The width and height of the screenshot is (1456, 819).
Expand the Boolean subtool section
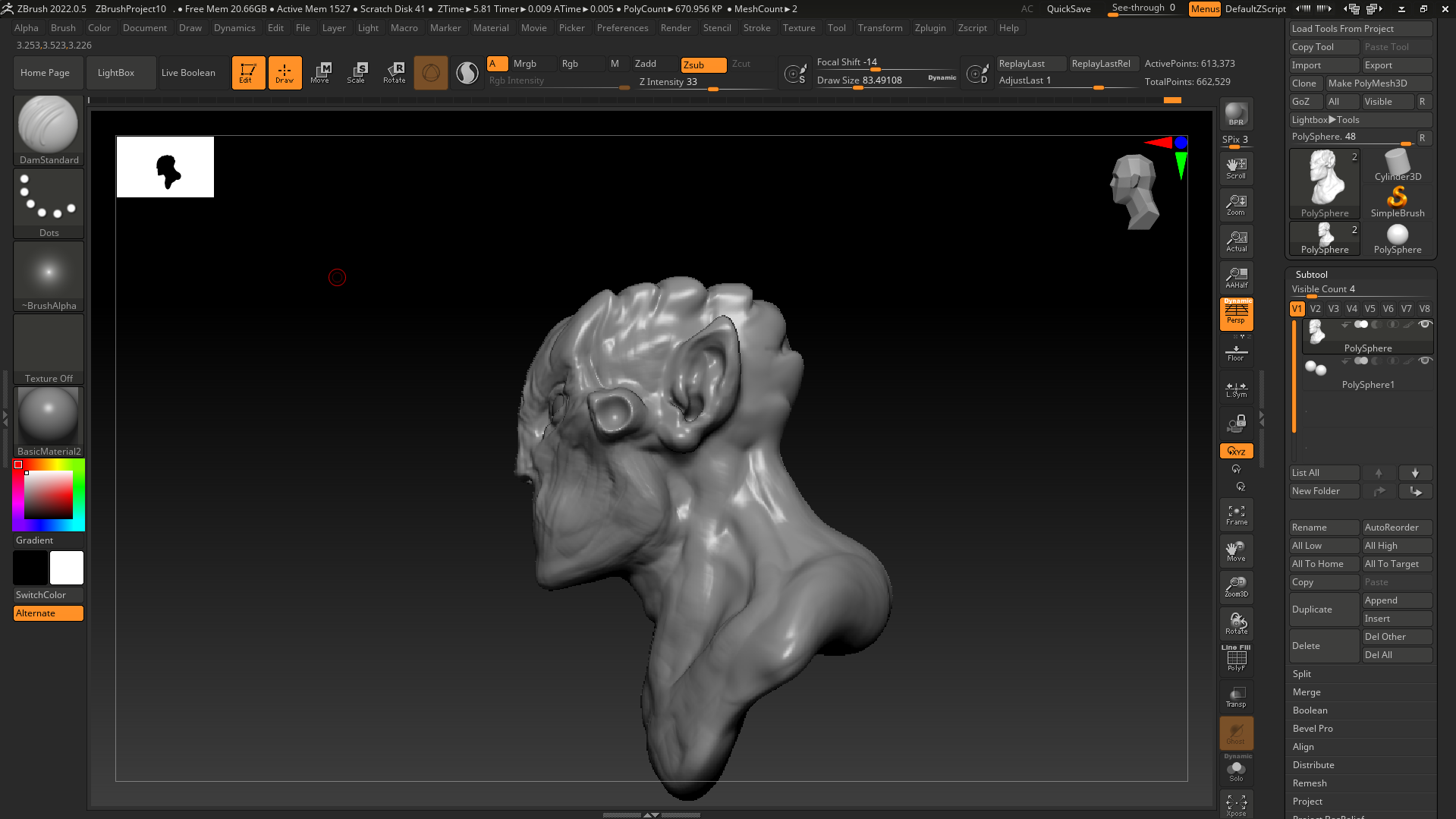tap(1310, 710)
